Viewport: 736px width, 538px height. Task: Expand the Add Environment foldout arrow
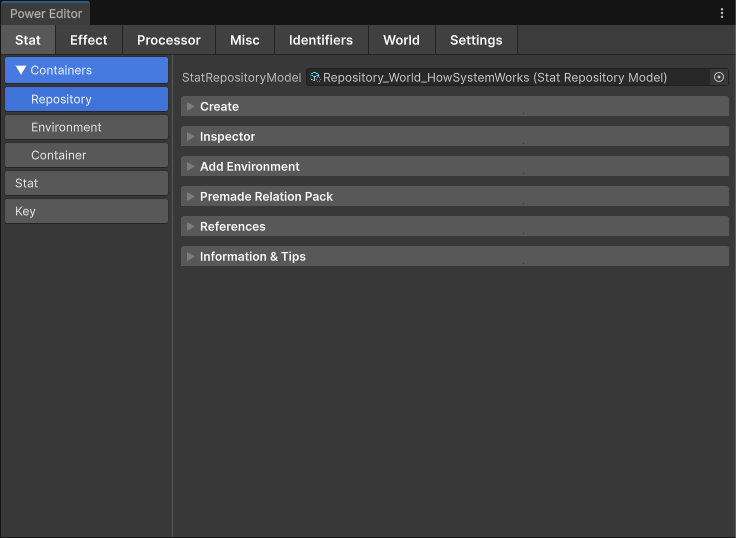tap(191, 167)
